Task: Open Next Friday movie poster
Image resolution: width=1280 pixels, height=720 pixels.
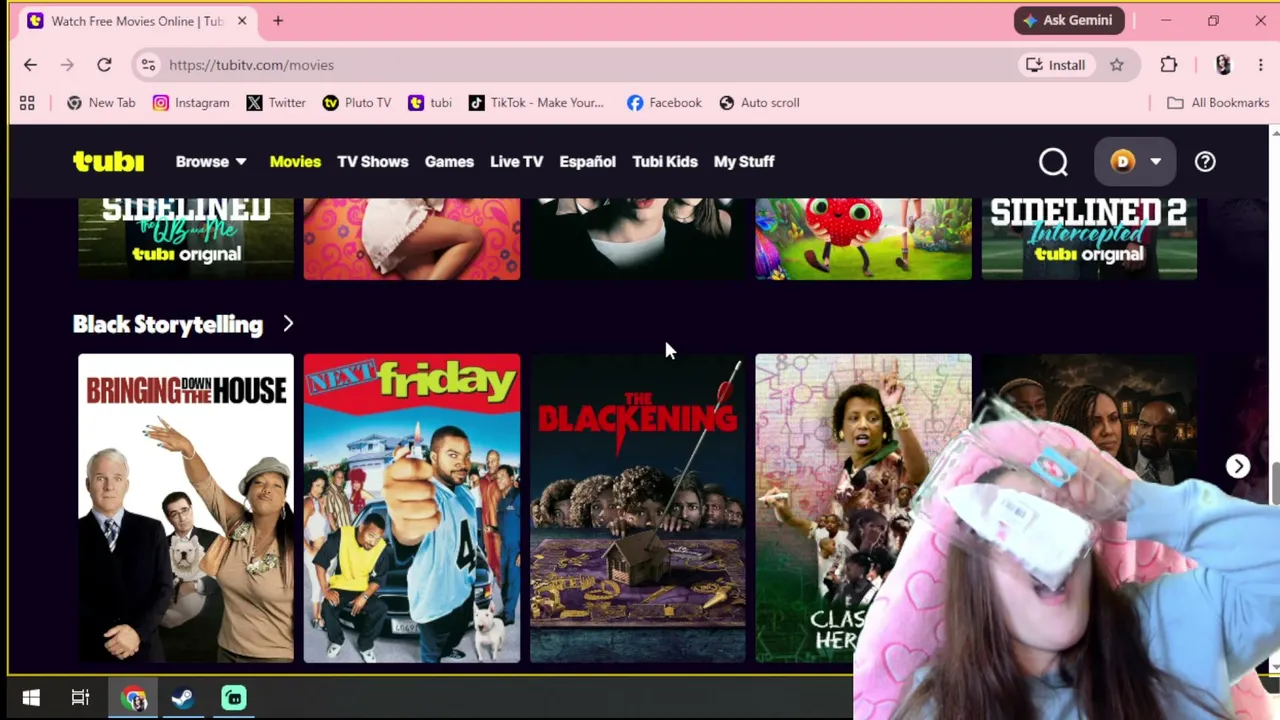Action: (x=412, y=508)
